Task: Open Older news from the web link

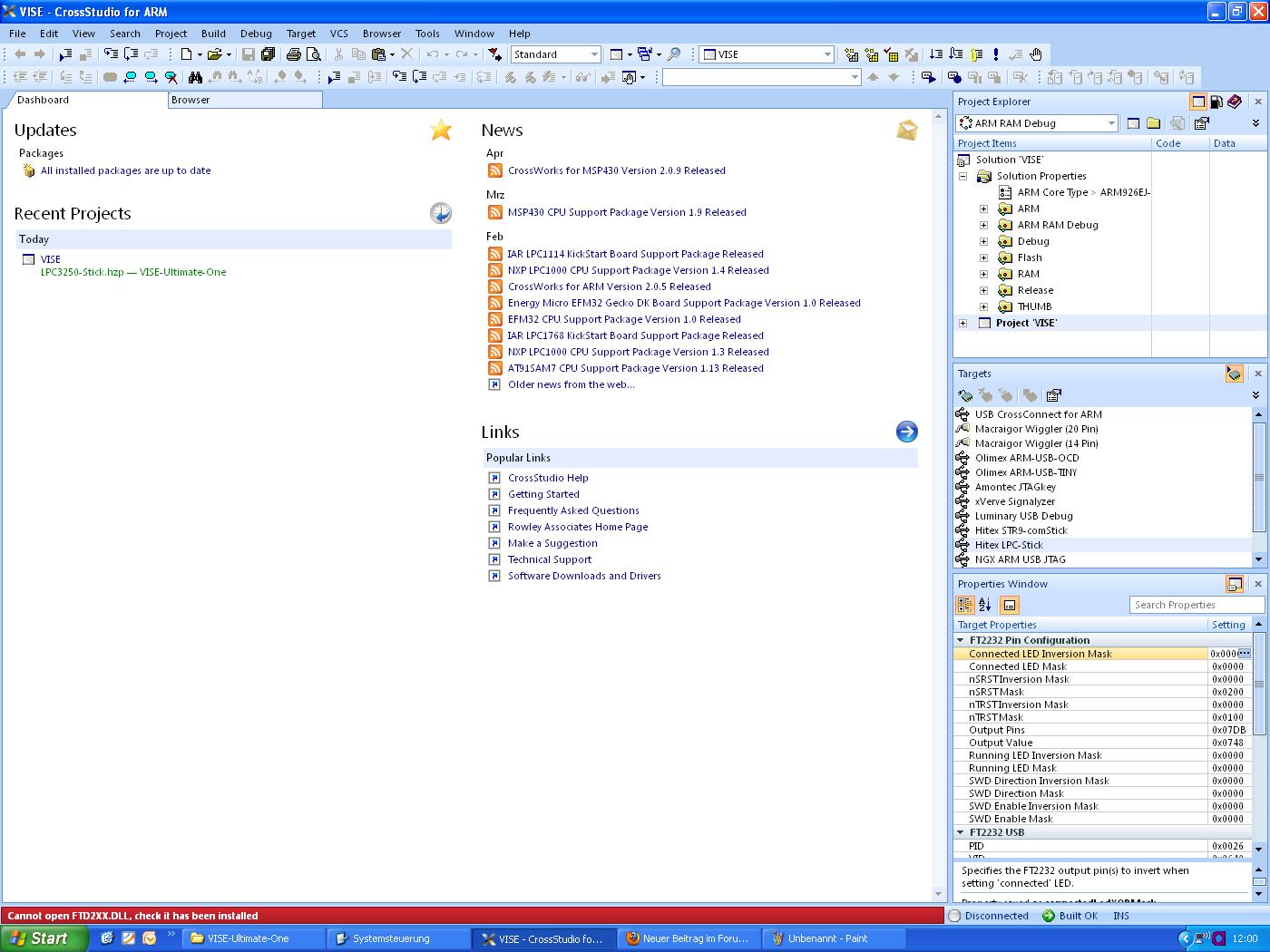Action: click(571, 384)
